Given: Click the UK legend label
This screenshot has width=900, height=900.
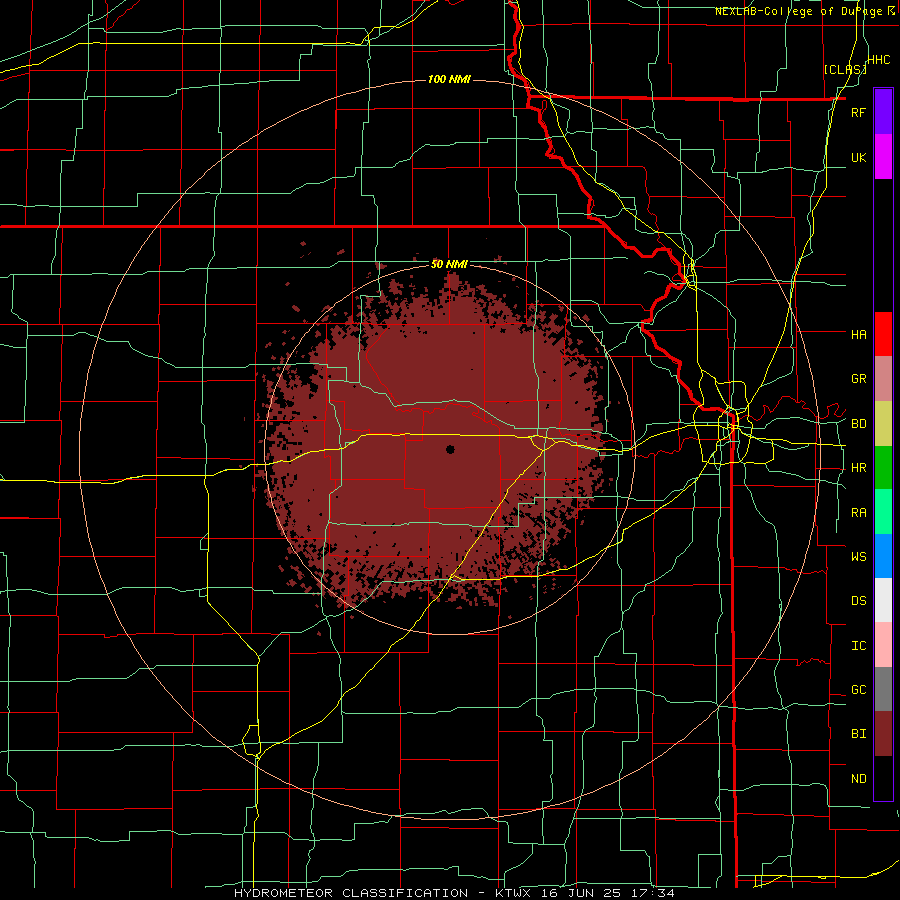Looking at the screenshot, I should [858, 157].
